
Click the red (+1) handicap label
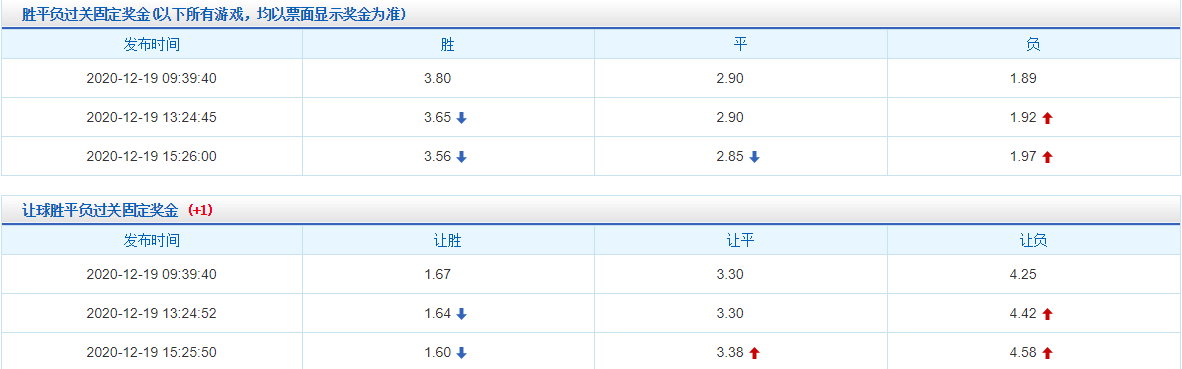(x=201, y=211)
